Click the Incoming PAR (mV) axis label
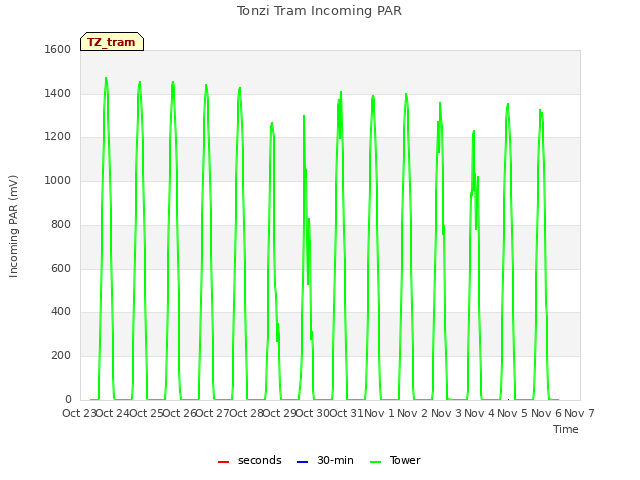 13,227
